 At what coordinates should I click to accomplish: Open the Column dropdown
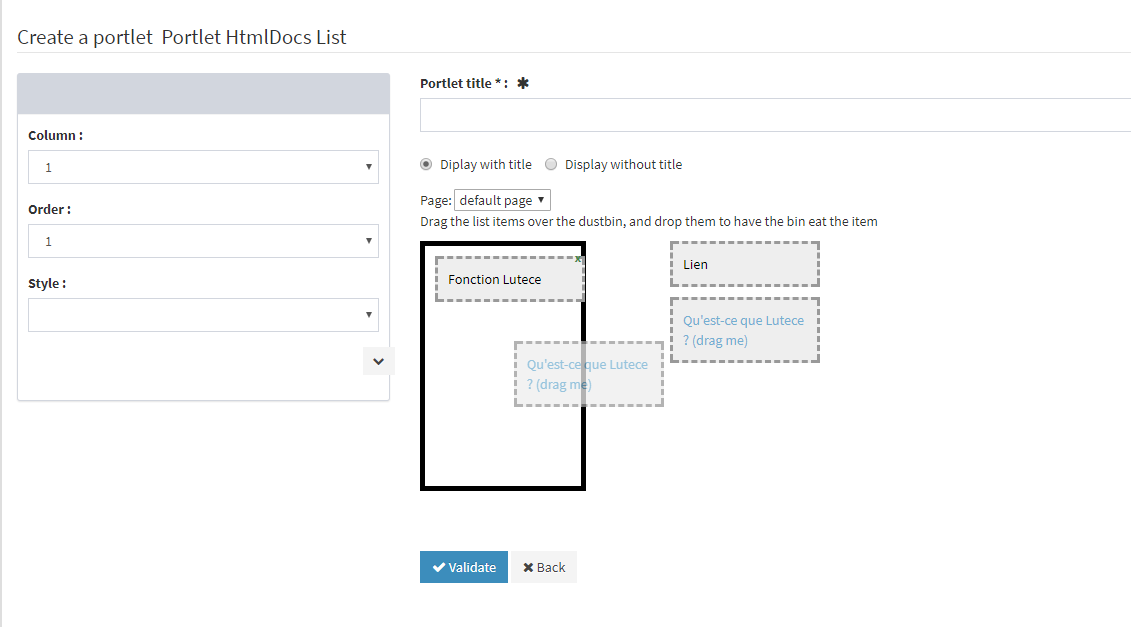(203, 167)
